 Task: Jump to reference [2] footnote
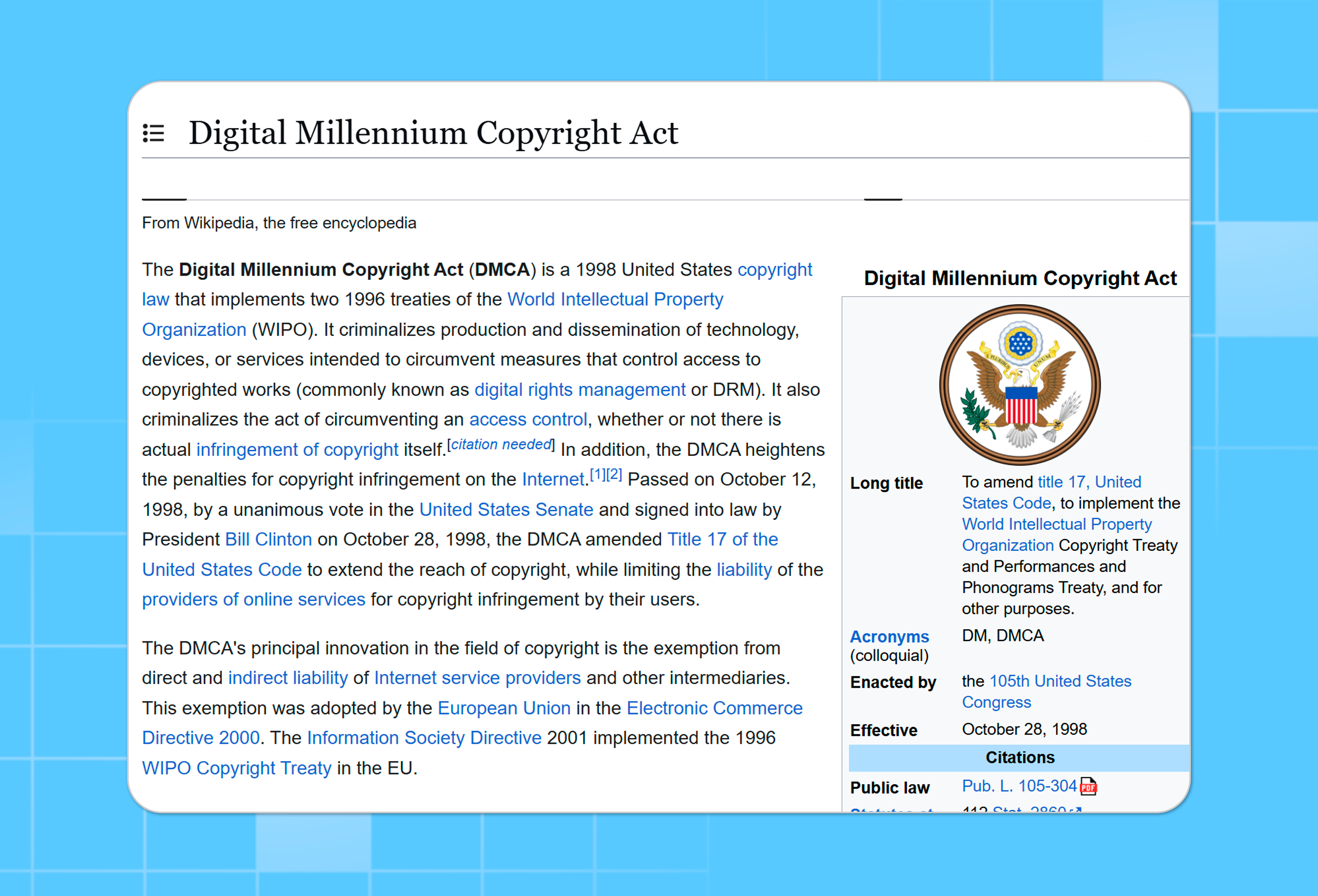click(x=614, y=475)
